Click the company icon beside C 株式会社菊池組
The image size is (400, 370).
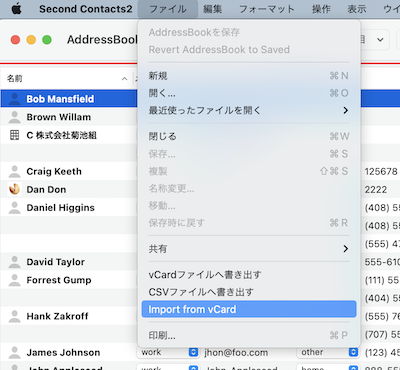[14, 135]
